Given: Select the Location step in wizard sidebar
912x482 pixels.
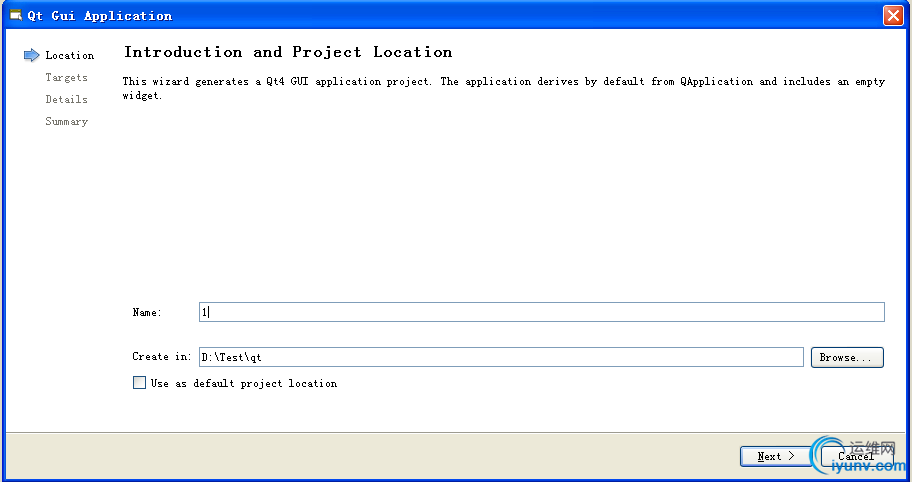Looking at the screenshot, I should point(70,55).
